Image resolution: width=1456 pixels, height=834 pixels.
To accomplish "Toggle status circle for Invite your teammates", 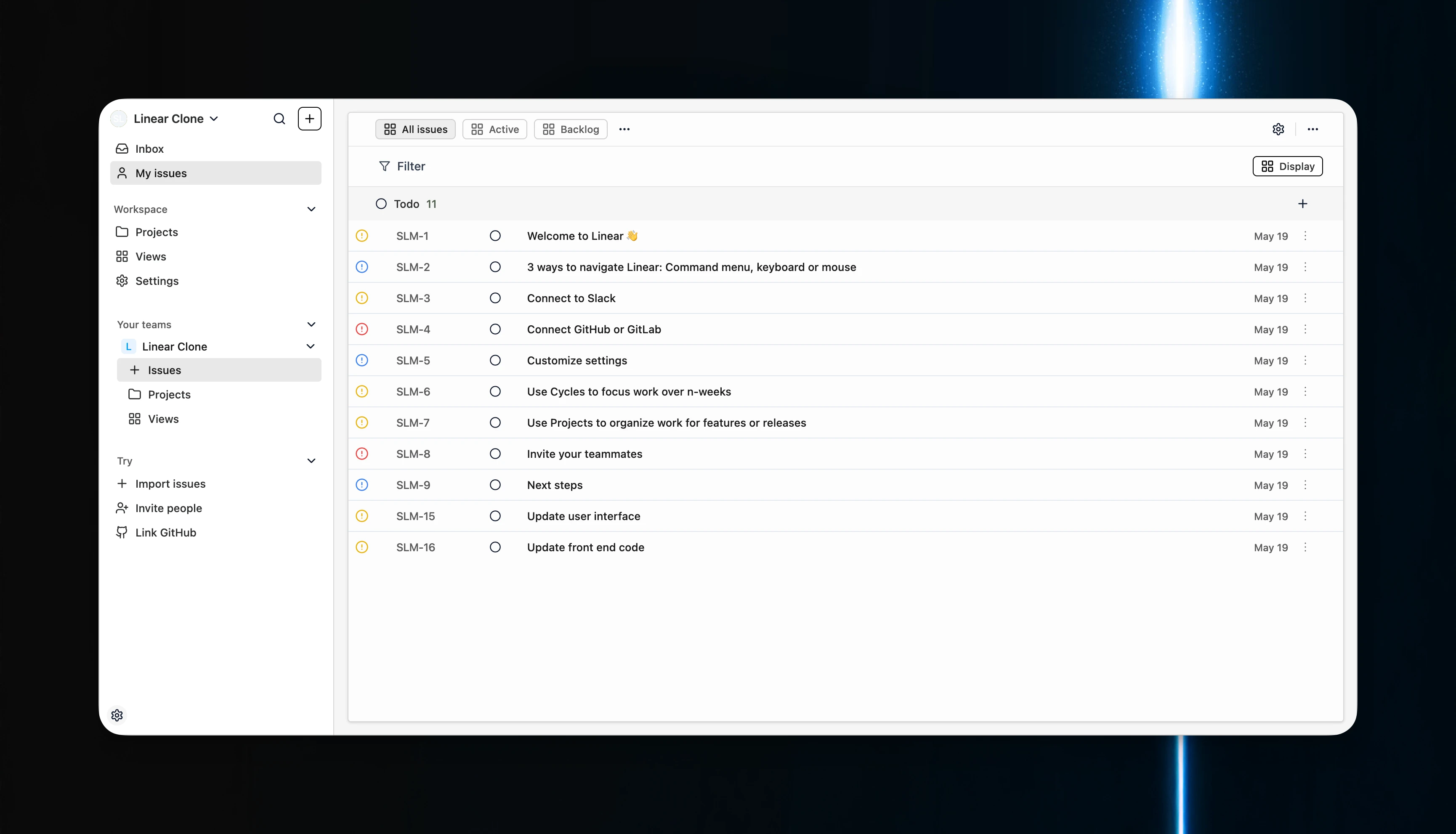I will coord(495,454).
